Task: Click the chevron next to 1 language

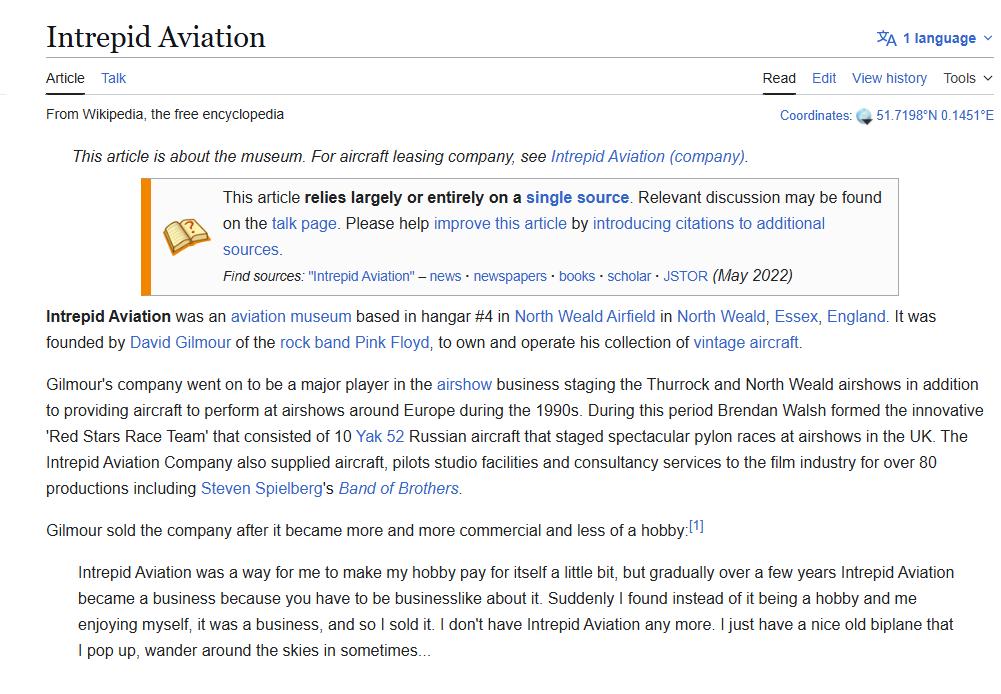Action: [988, 38]
